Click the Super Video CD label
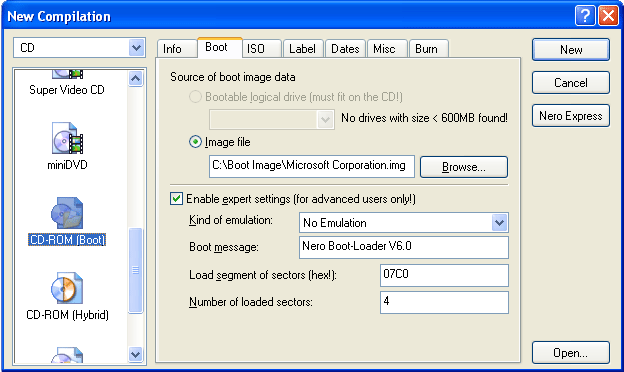 (x=67, y=90)
